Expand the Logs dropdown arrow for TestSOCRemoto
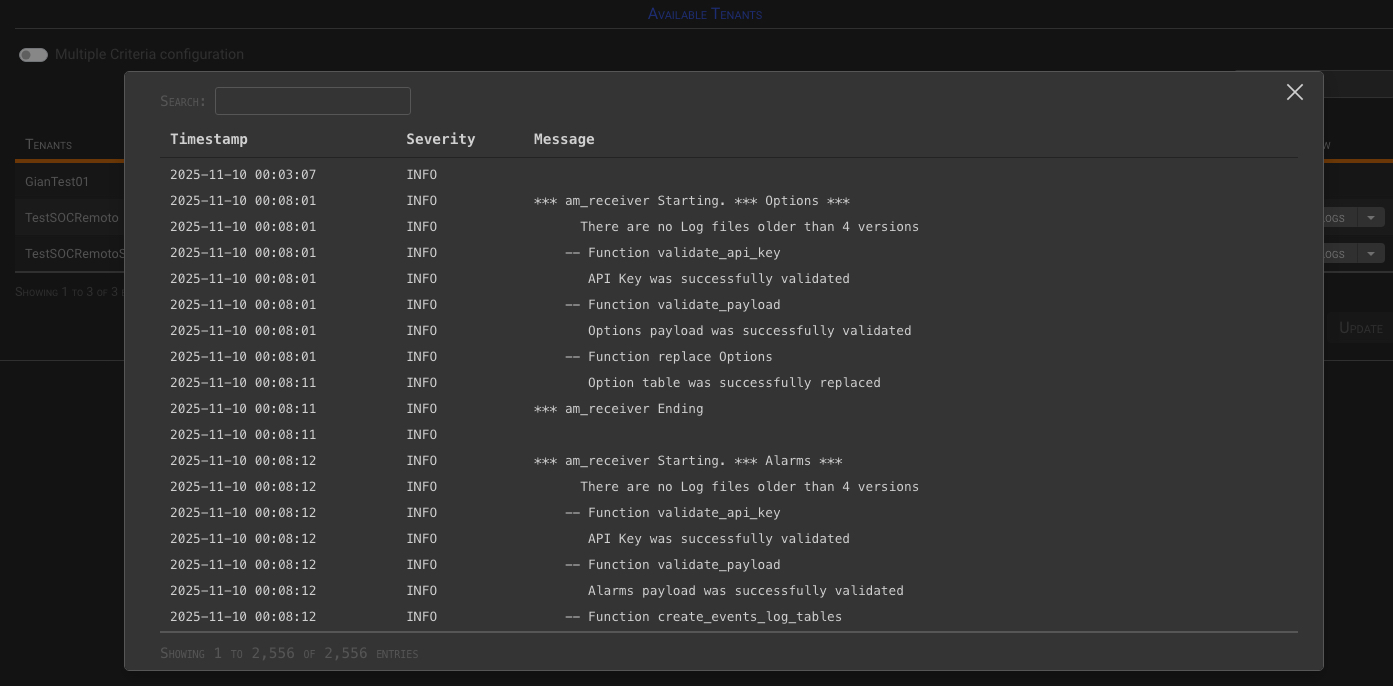Screen dimensions: 1393x686 [x=1371, y=218]
